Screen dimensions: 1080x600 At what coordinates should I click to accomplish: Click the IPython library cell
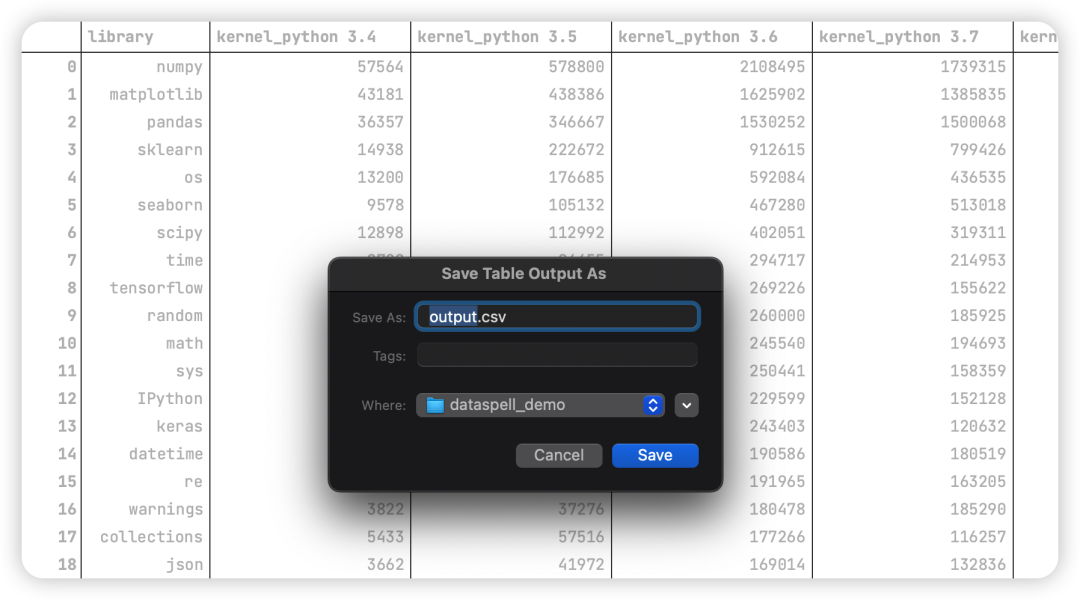(x=169, y=398)
